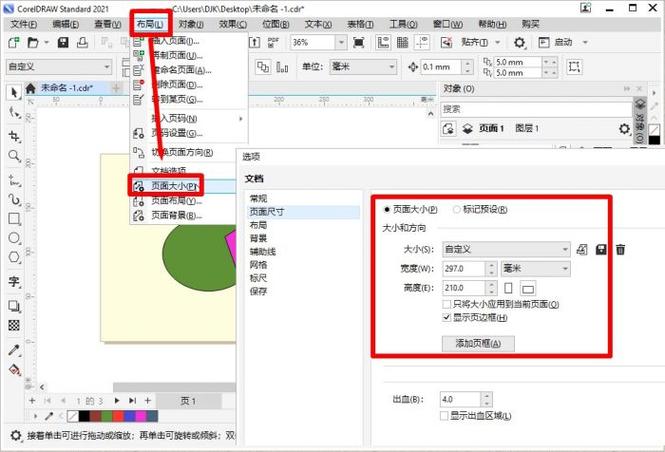Choose the landscape orientation button in dialog

[528, 289]
